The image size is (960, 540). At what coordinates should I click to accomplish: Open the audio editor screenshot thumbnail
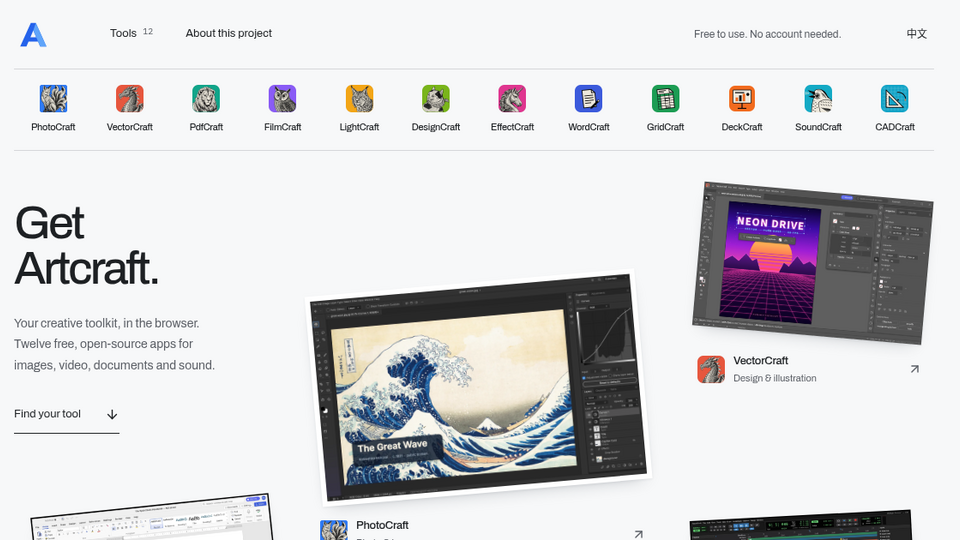coord(801,525)
